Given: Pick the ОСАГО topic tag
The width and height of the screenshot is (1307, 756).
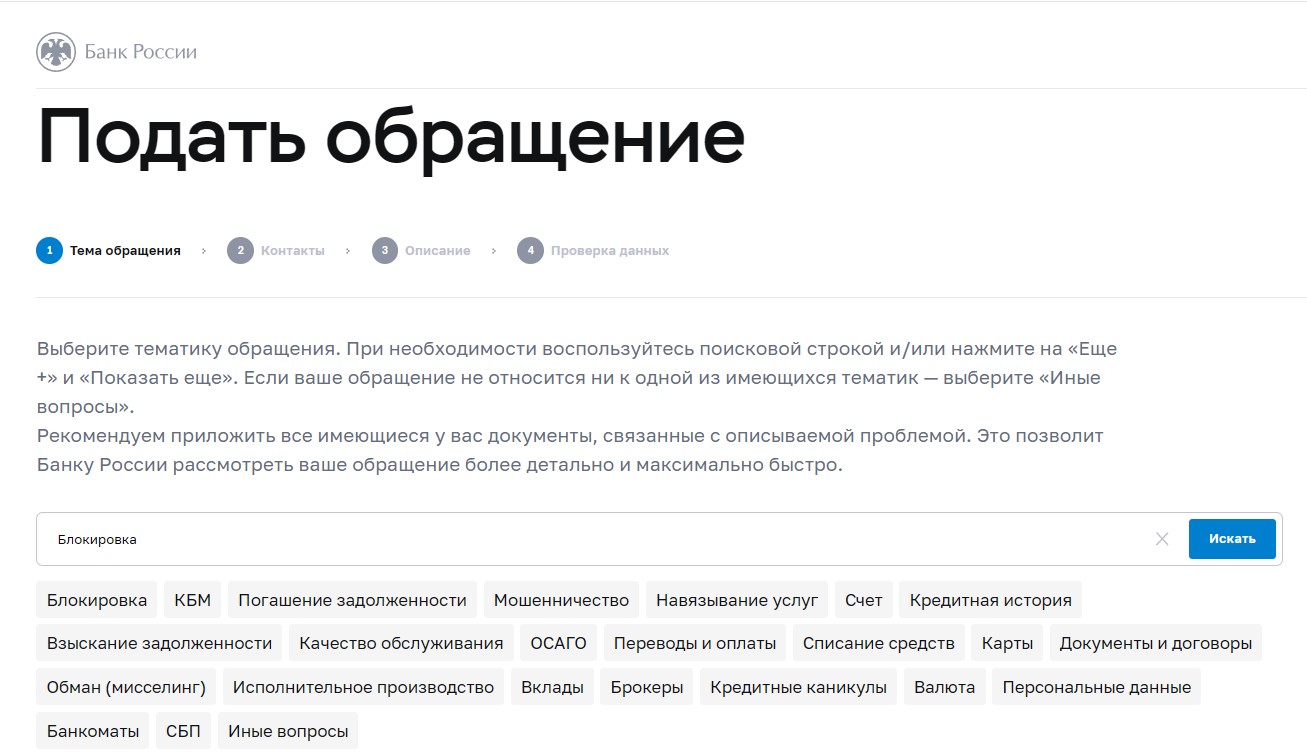Looking at the screenshot, I should (x=557, y=643).
